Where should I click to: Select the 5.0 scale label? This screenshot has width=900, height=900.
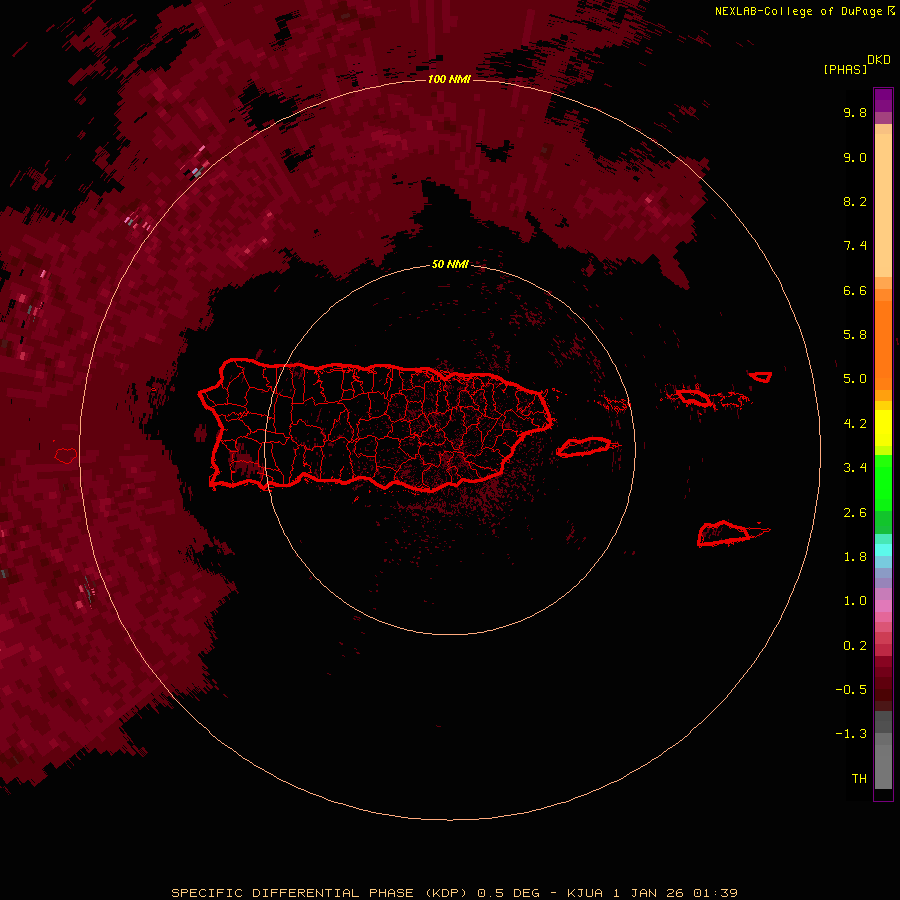tap(855, 379)
